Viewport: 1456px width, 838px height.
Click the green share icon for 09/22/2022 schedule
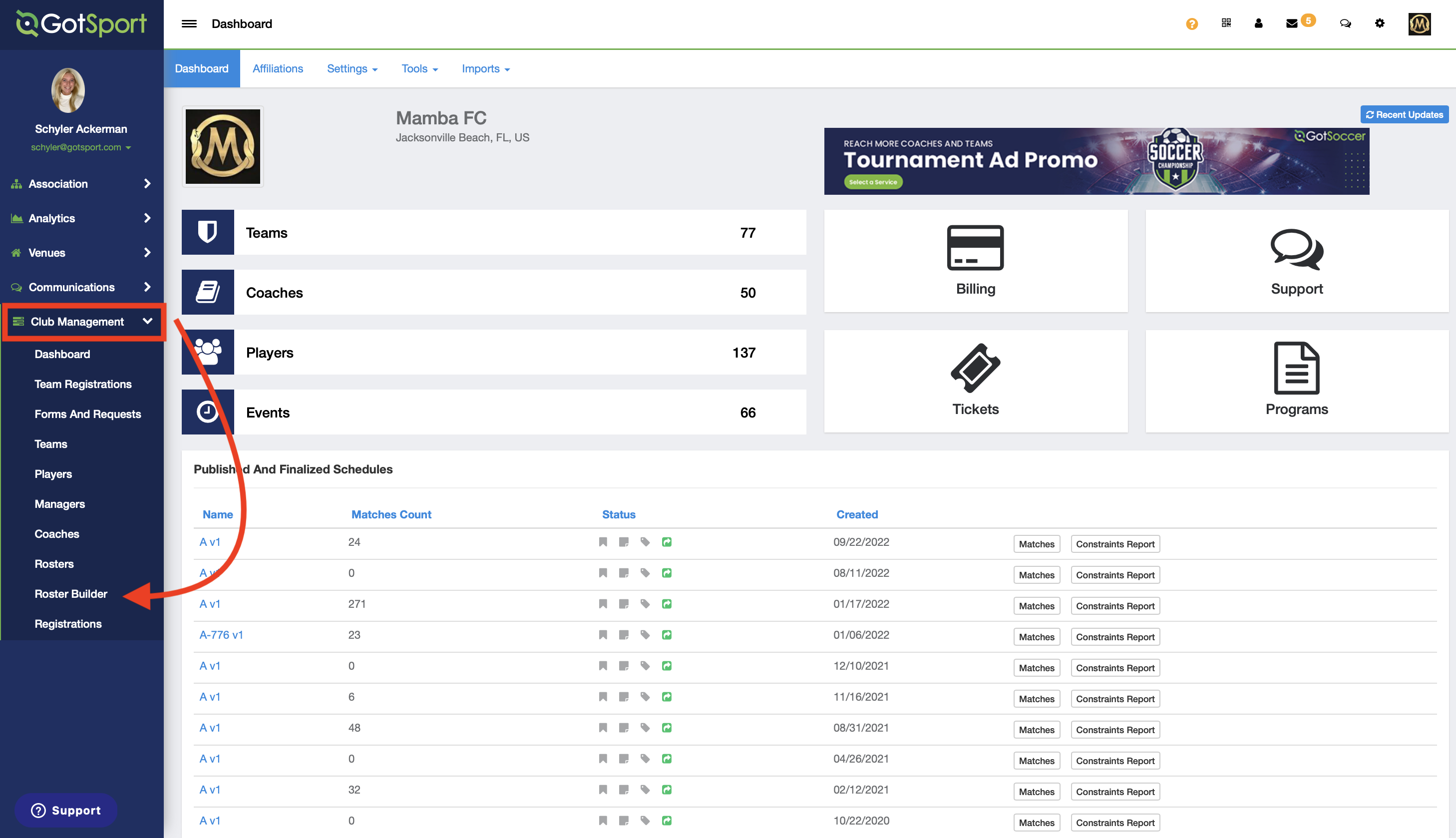(666, 541)
